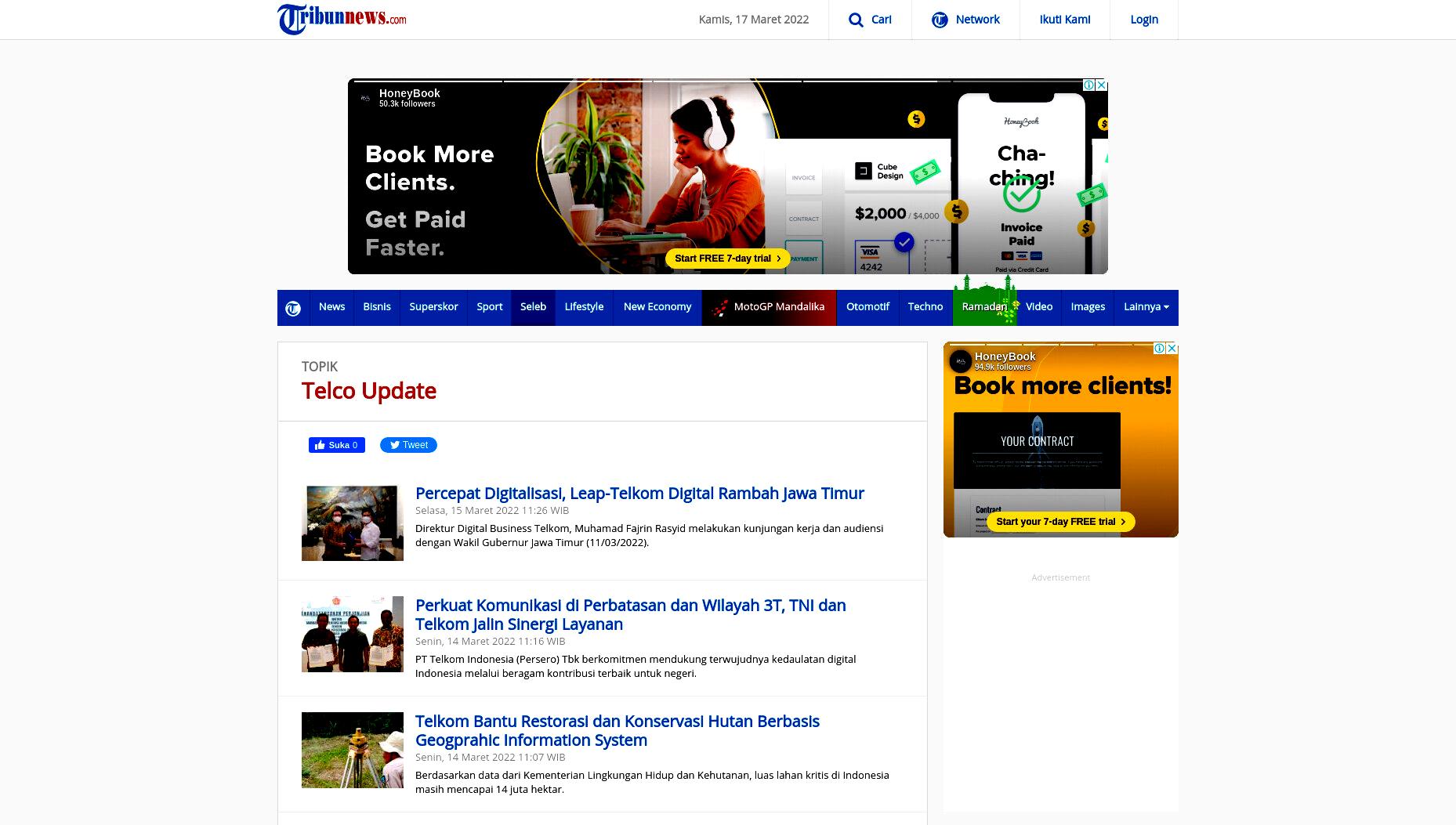Go to the Video section

[1039, 307]
